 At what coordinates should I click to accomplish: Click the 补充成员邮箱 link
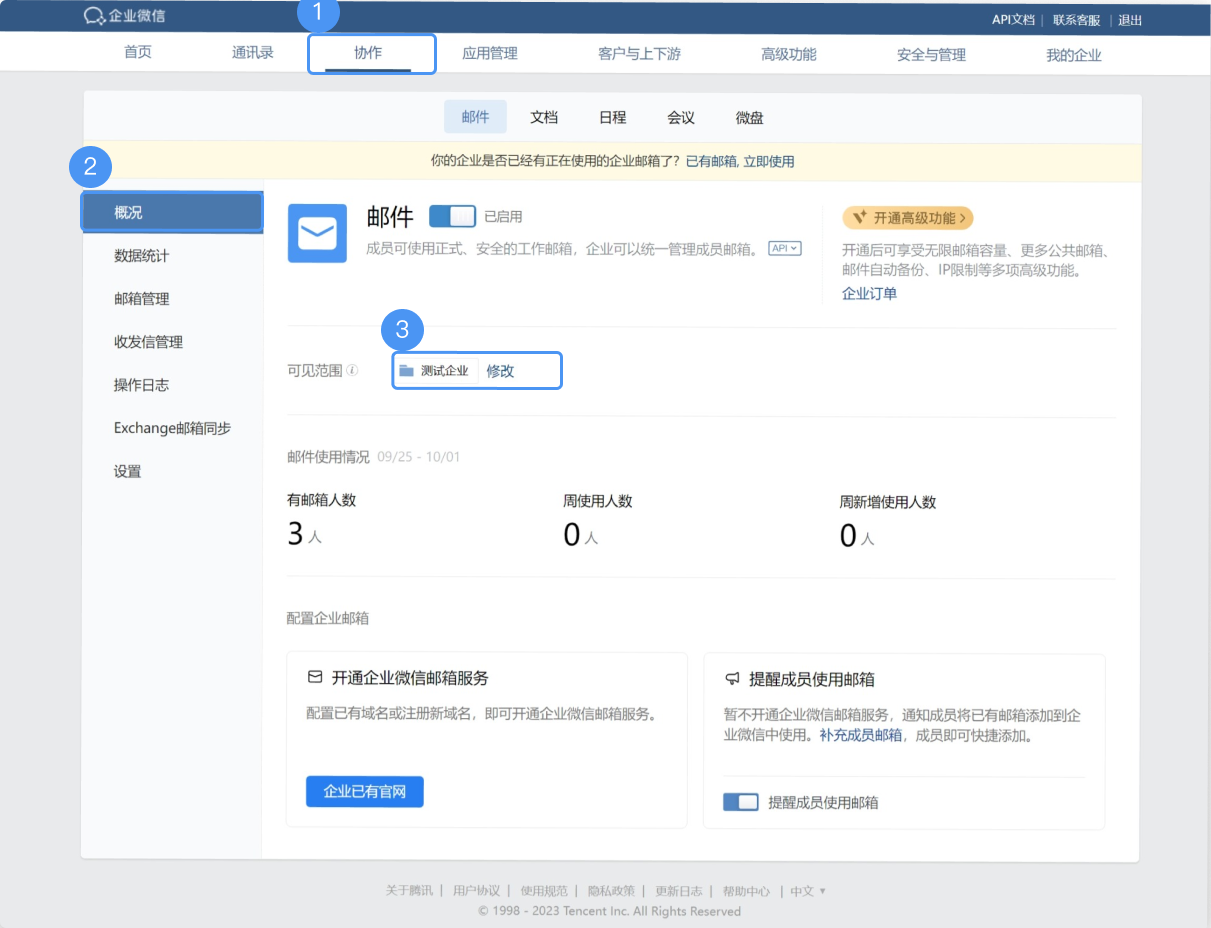[x=861, y=735]
